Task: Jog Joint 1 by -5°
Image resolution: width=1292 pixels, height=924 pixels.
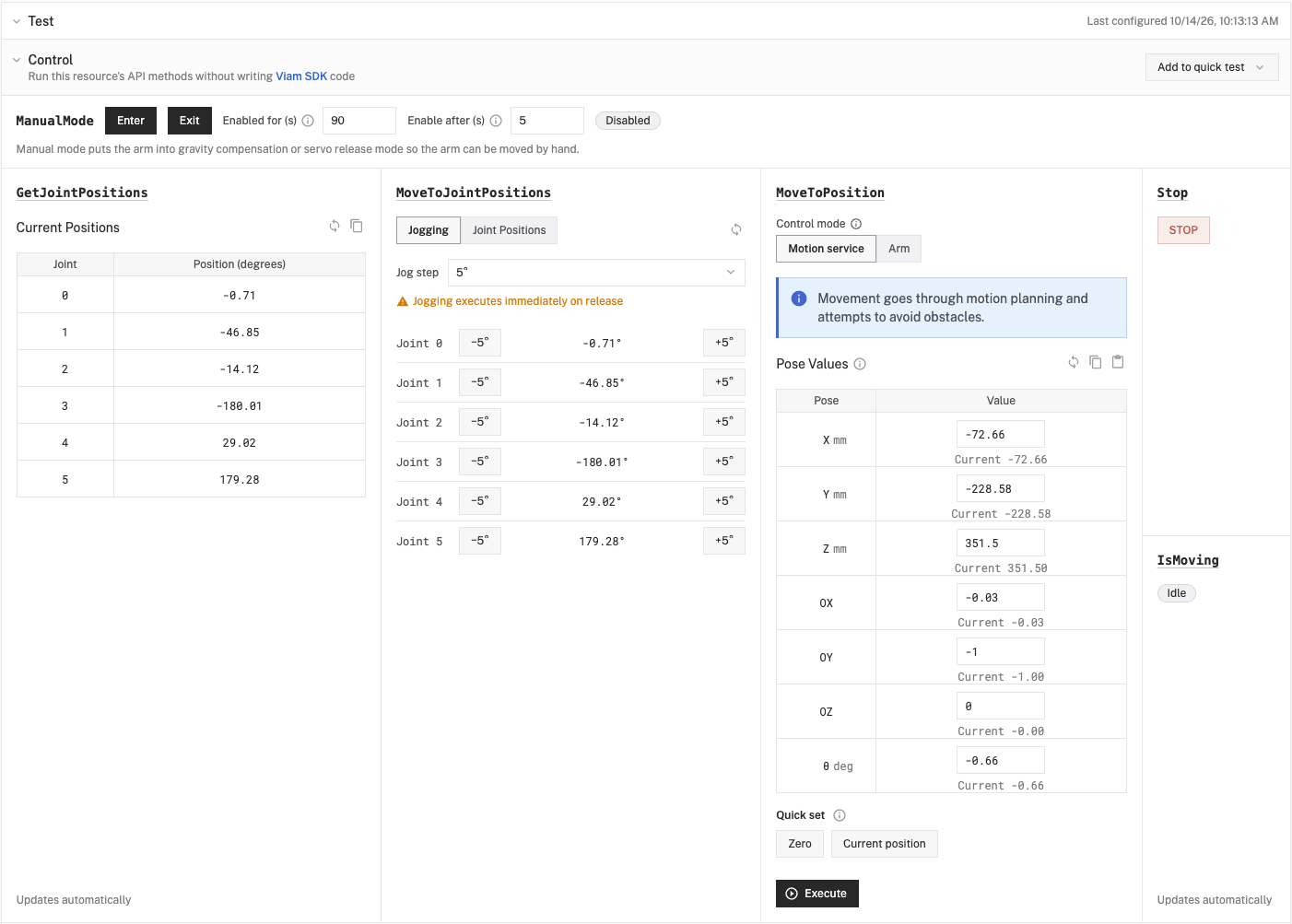Action: click(480, 382)
